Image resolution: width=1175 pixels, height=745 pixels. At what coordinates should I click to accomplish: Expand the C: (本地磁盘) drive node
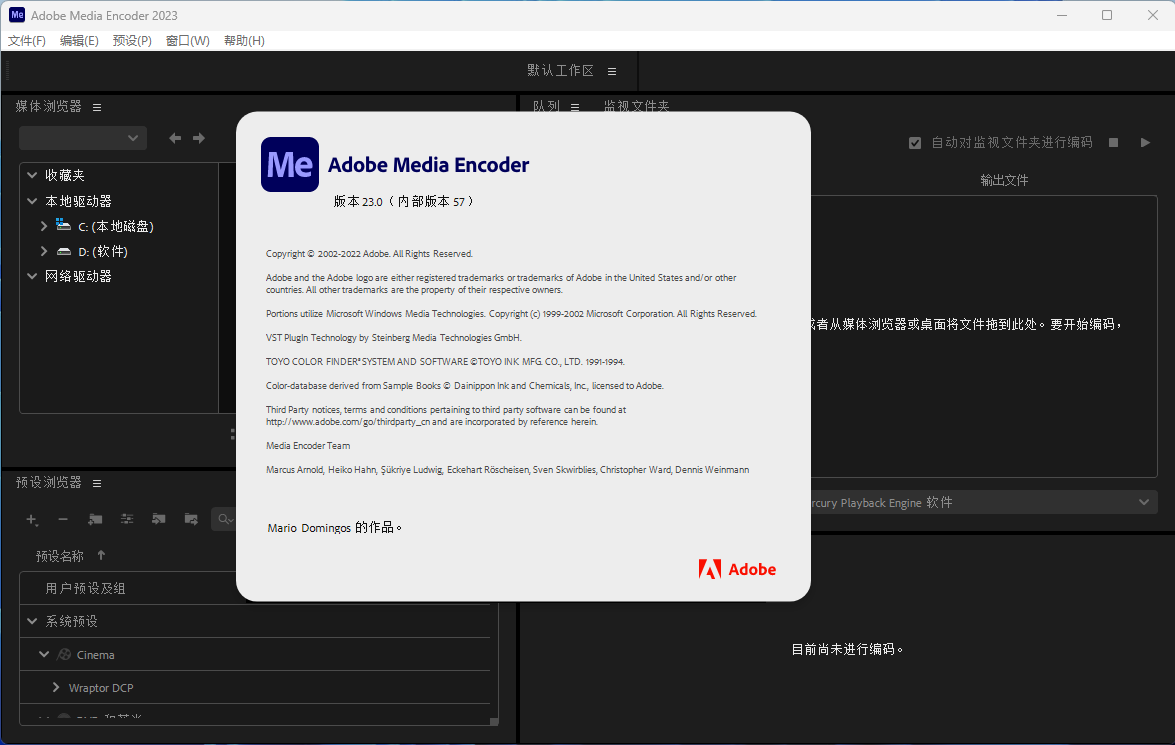point(44,226)
